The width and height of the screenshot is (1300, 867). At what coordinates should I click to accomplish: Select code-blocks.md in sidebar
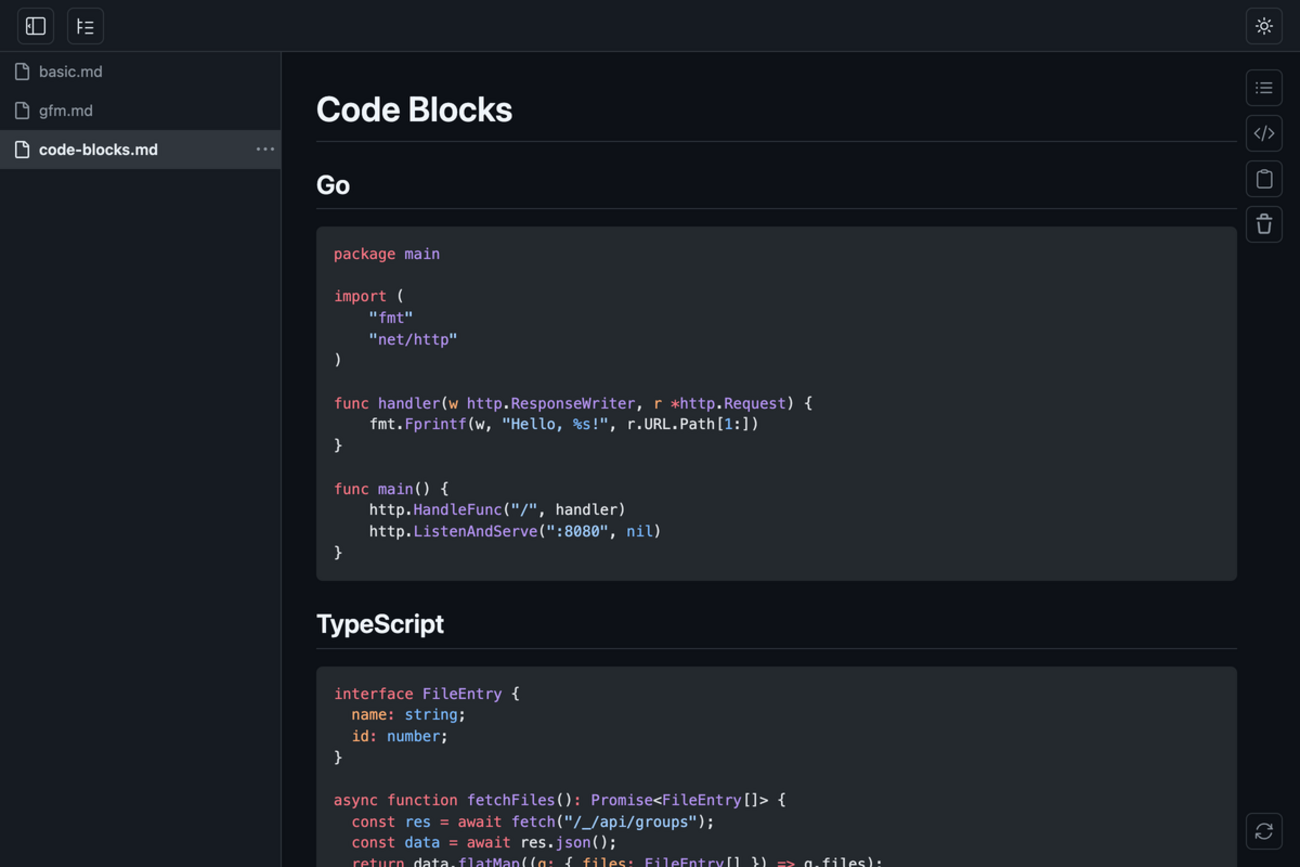tap(140, 149)
